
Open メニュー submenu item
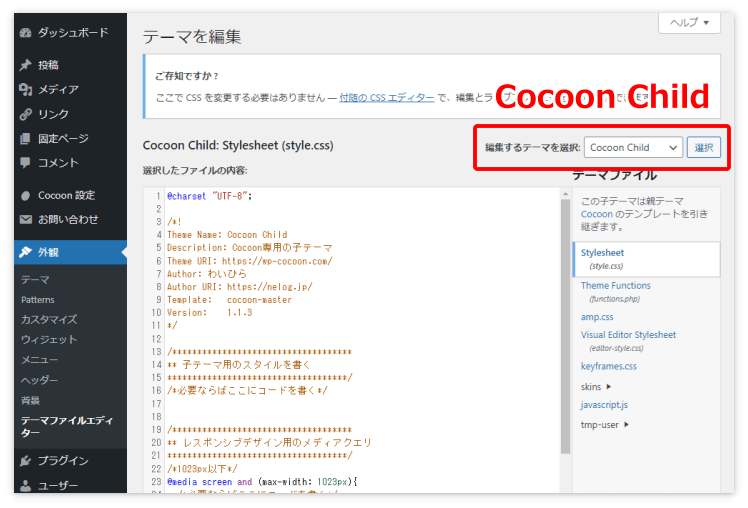click(40, 360)
